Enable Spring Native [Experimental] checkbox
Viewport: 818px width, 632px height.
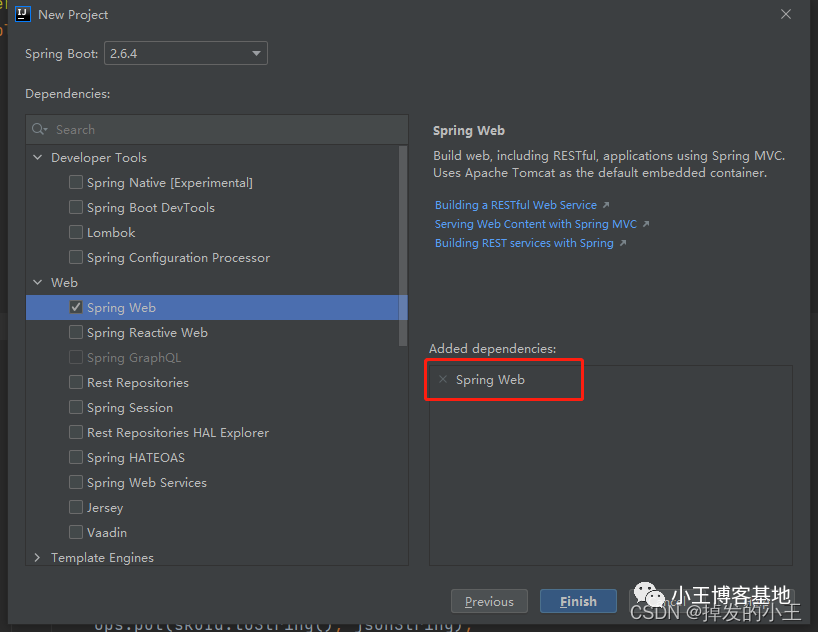click(76, 182)
